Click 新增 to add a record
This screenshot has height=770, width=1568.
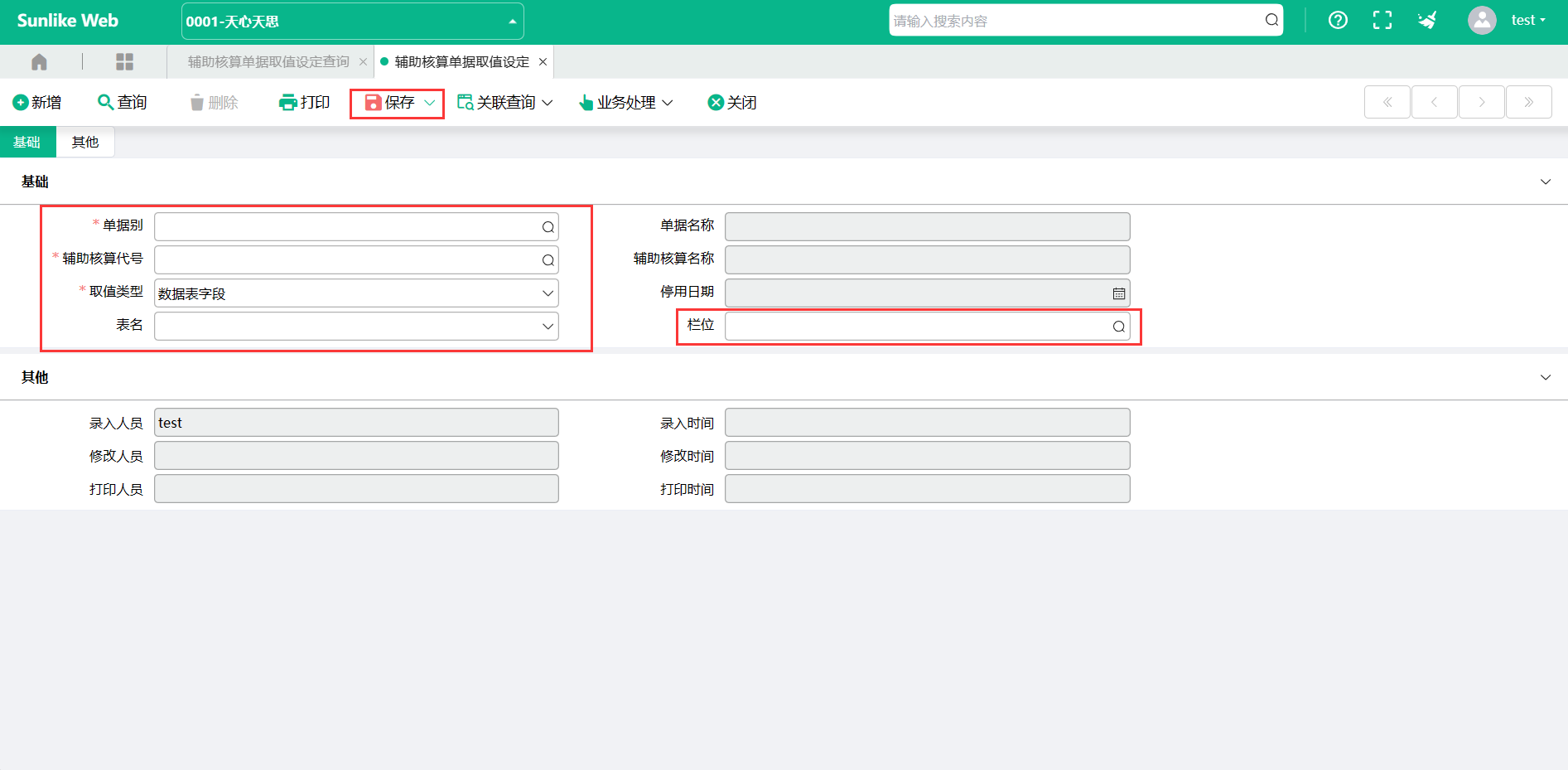pyautogui.click(x=37, y=102)
